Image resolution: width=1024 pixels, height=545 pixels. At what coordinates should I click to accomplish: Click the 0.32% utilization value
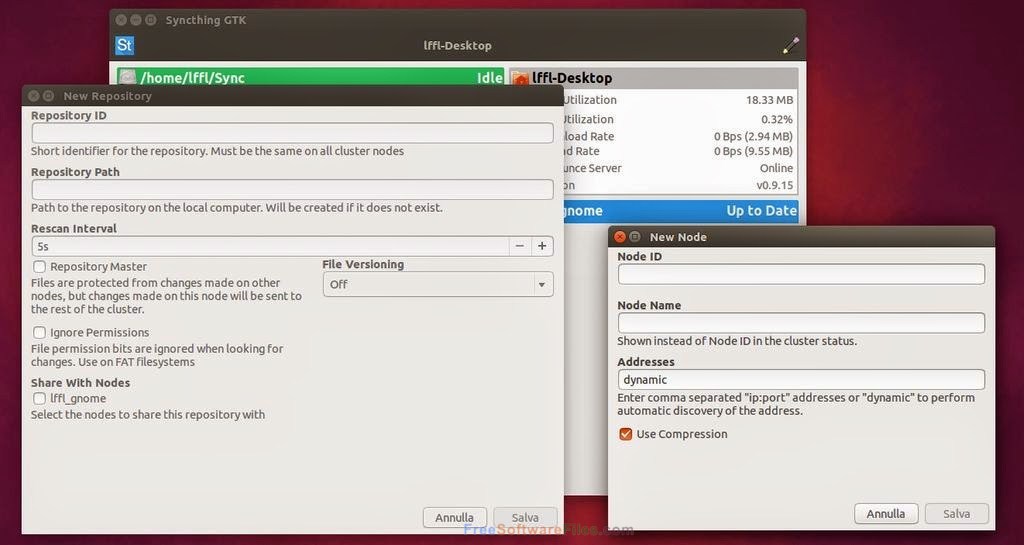777,119
